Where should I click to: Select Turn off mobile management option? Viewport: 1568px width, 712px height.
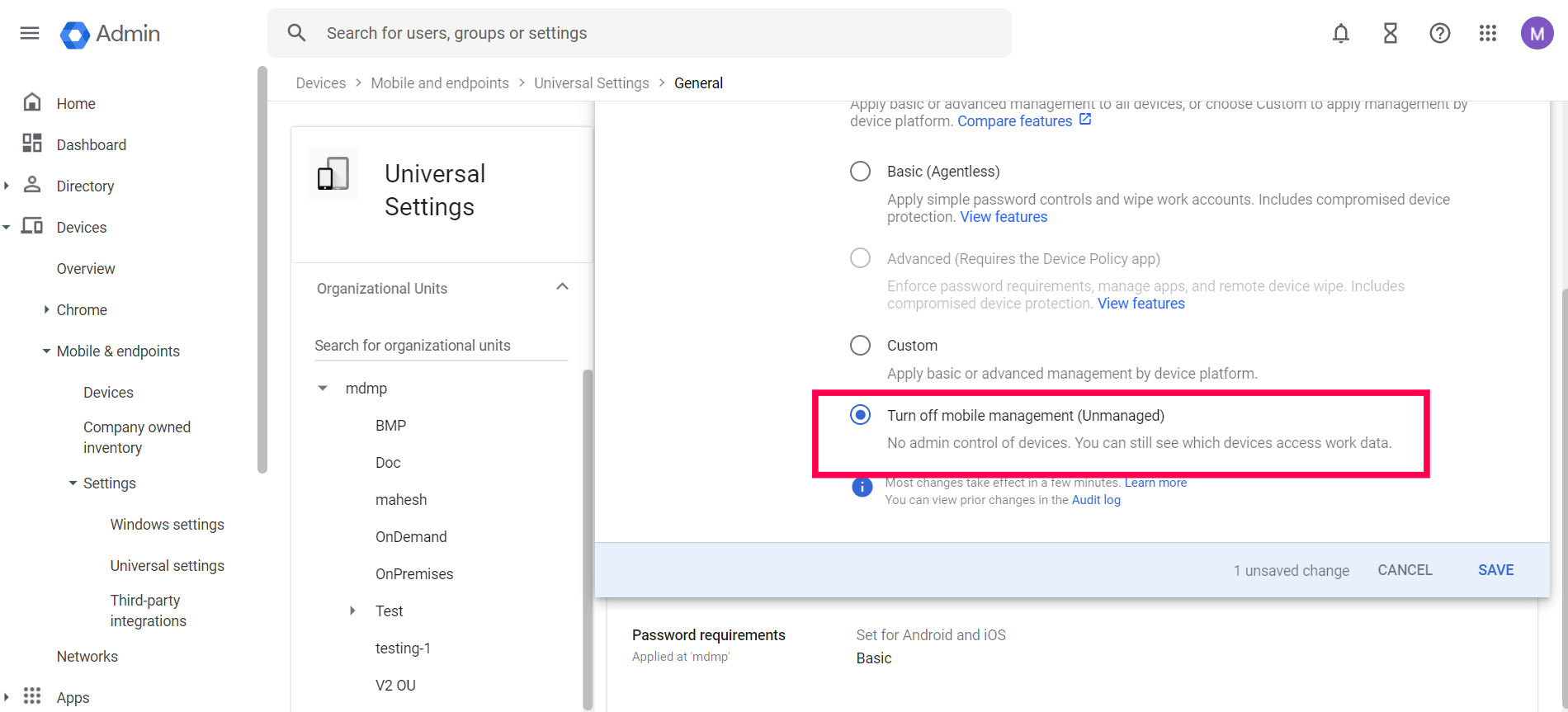click(860, 415)
